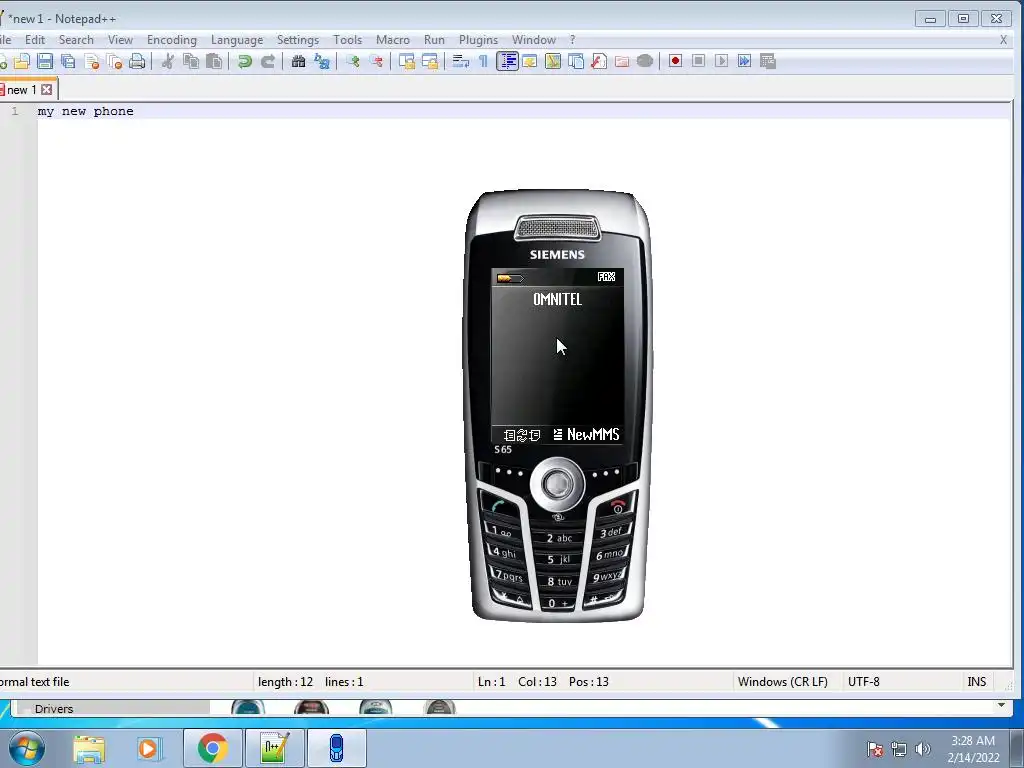Open Windows Media Player taskbar icon
The image size is (1024, 768).
148,748
